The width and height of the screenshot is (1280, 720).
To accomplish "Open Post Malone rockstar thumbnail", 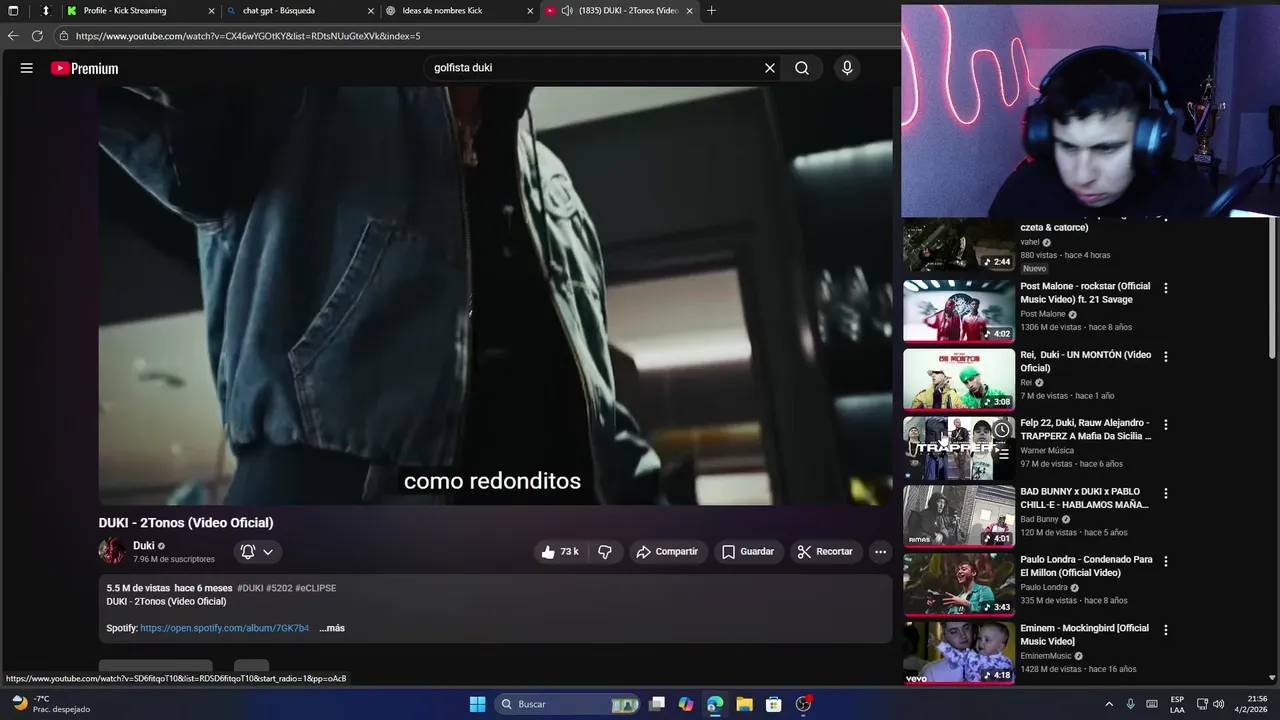I will pyautogui.click(x=959, y=311).
